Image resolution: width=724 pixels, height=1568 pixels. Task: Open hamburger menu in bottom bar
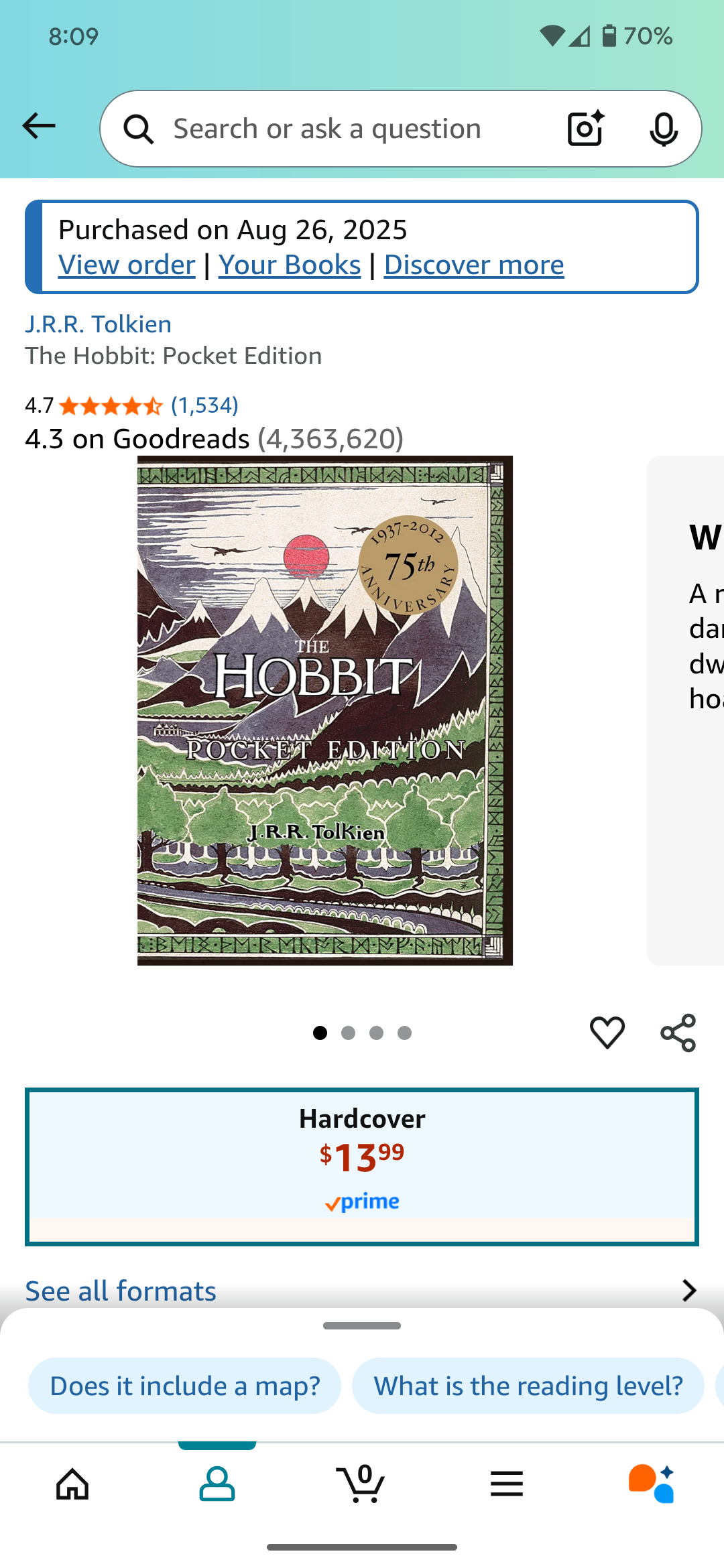(507, 1484)
